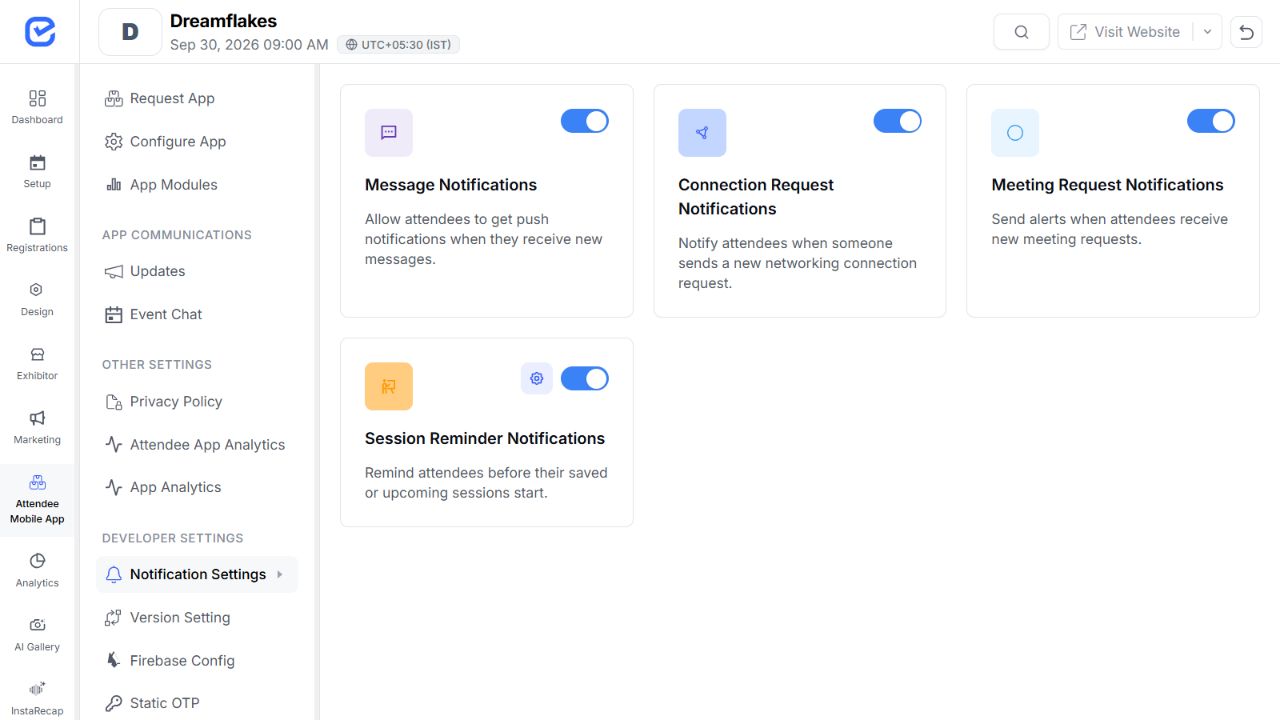Click the Connection Request card icon
The height and width of the screenshot is (720, 1280).
point(702,133)
